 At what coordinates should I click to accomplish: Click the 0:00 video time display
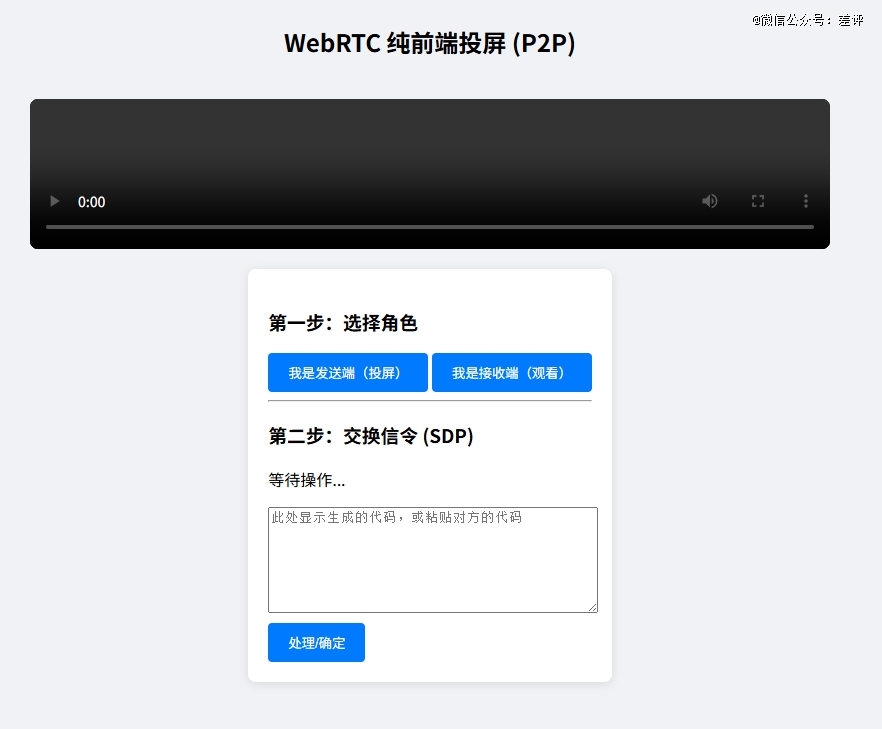[x=92, y=202]
